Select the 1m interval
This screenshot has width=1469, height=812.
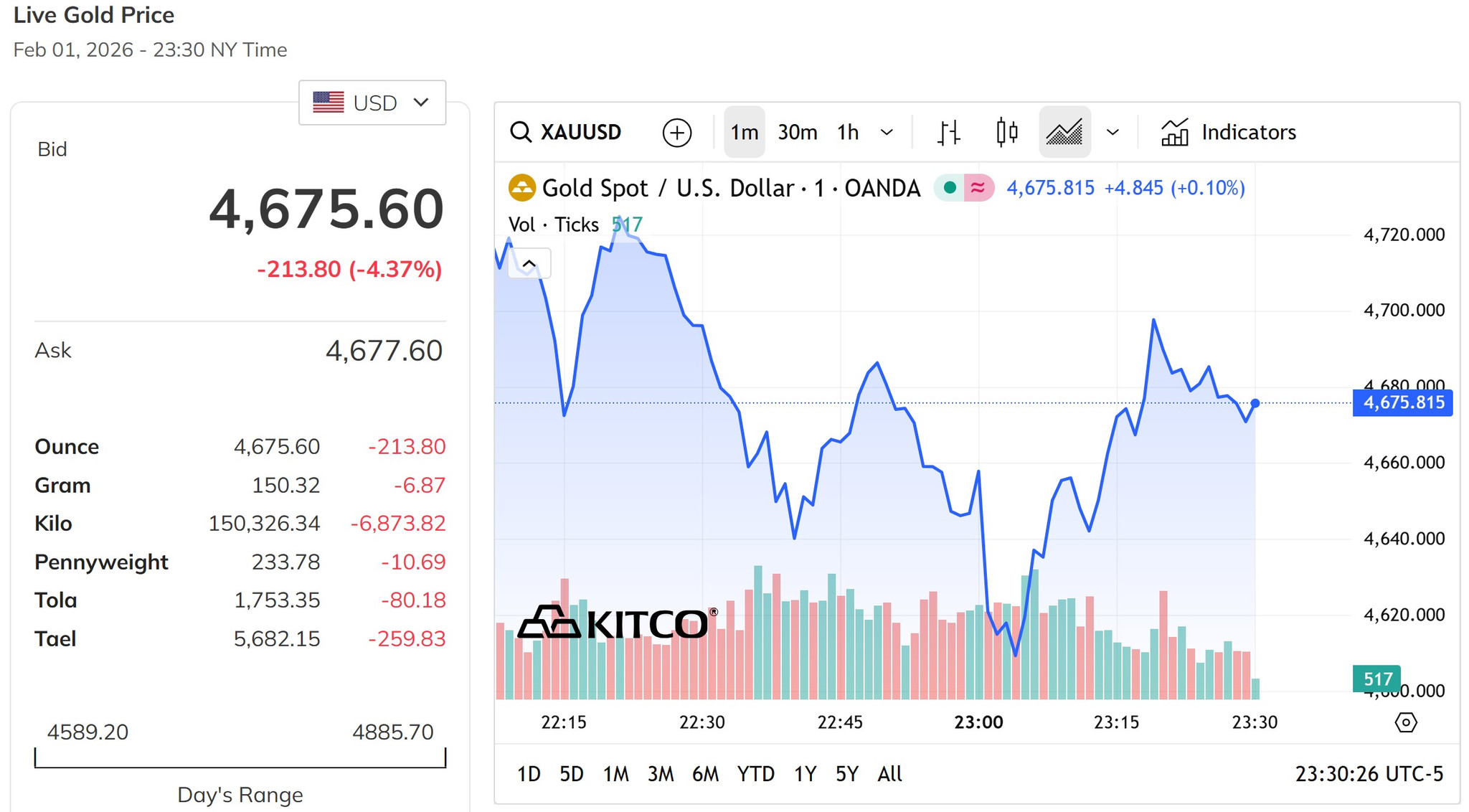pos(745,132)
